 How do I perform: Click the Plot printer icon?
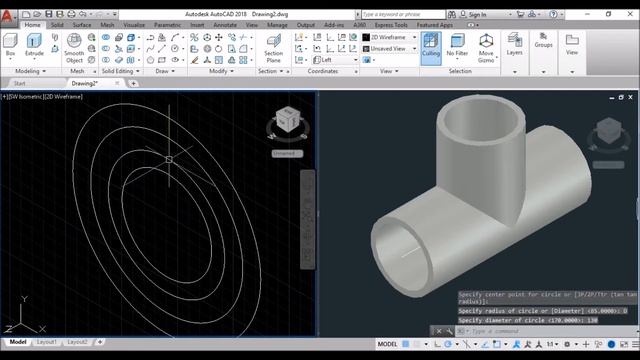coord(71,14)
